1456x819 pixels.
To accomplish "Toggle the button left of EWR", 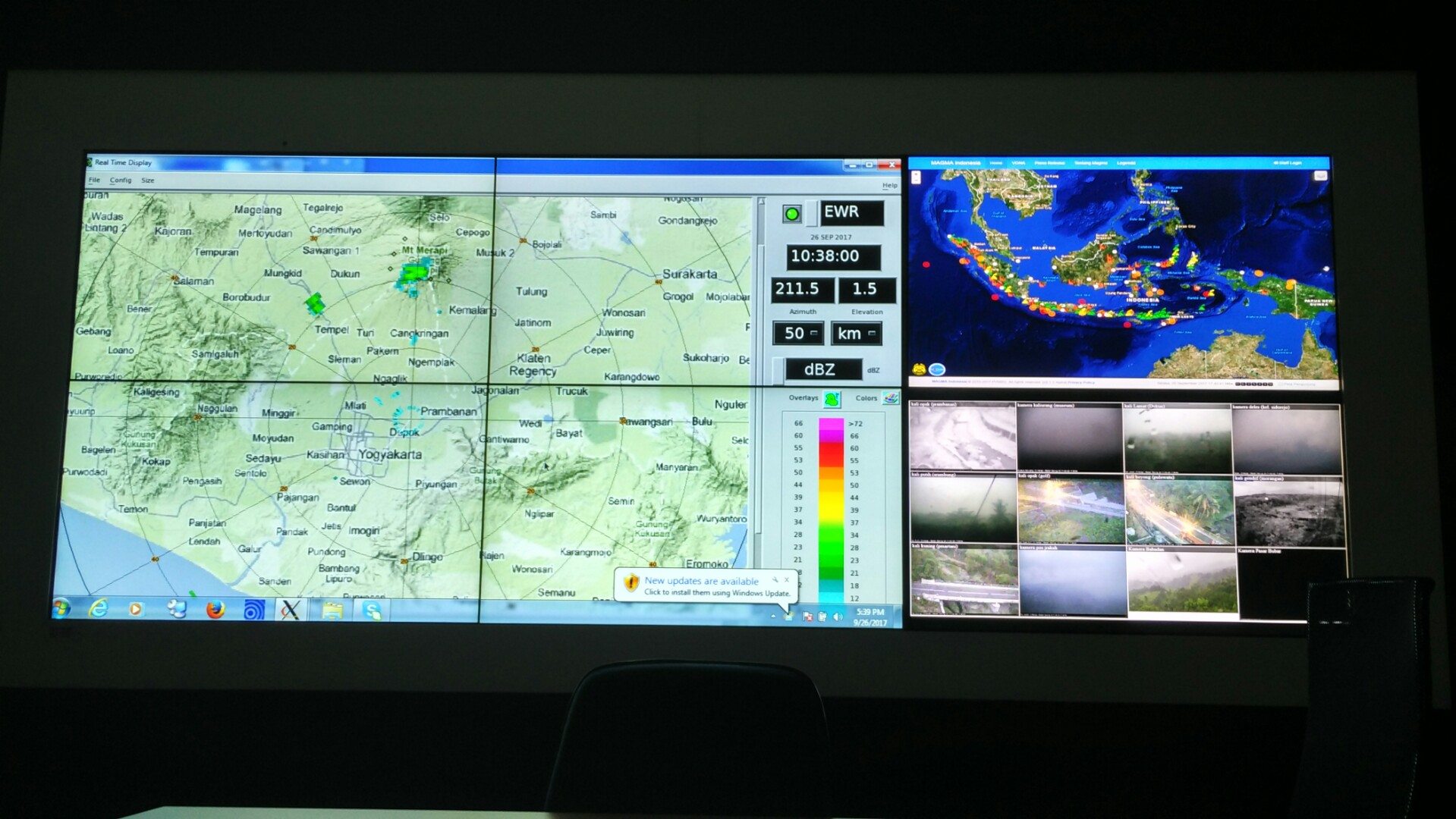I will [x=811, y=214].
